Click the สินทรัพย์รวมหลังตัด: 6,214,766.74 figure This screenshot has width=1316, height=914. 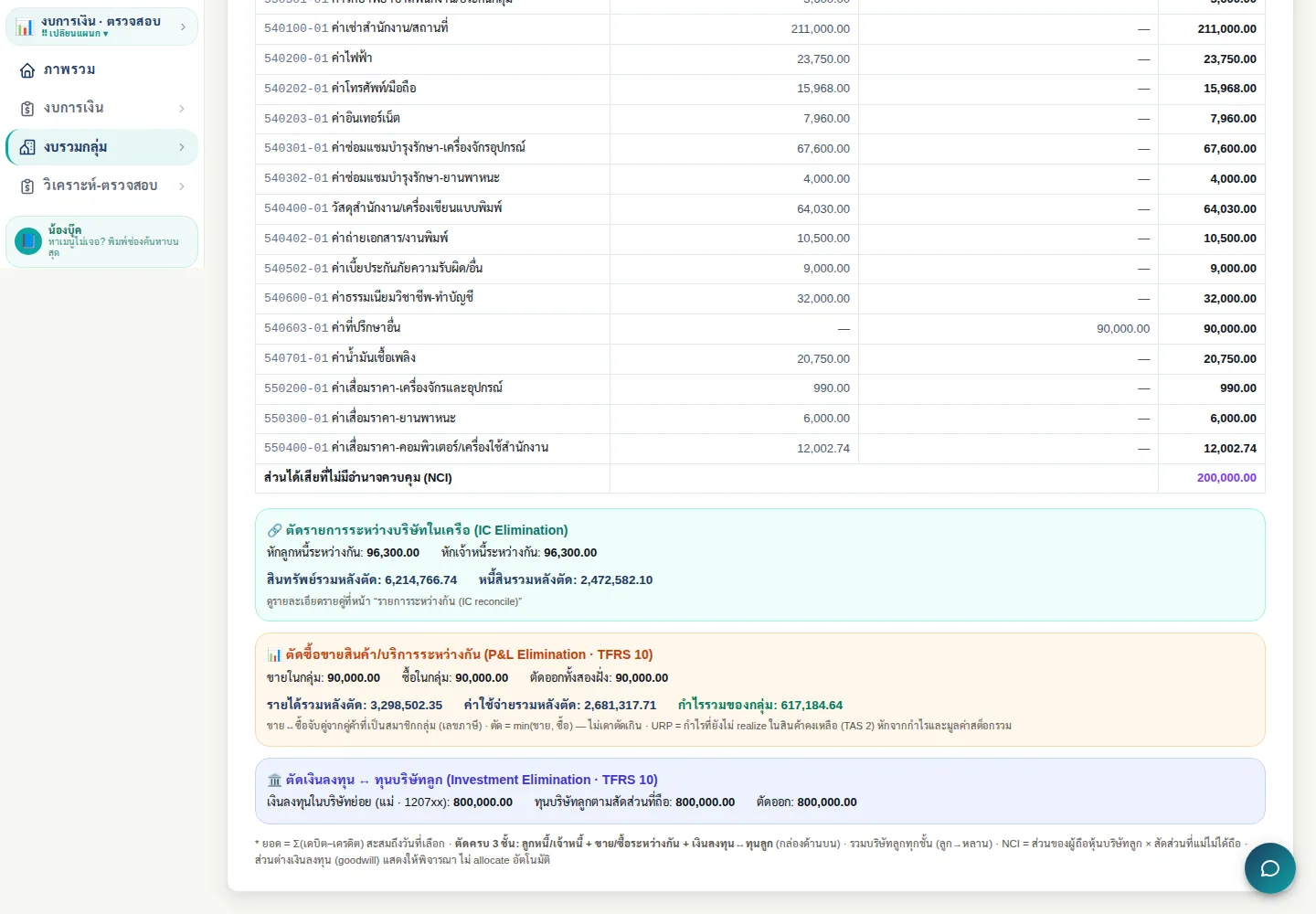point(362,579)
